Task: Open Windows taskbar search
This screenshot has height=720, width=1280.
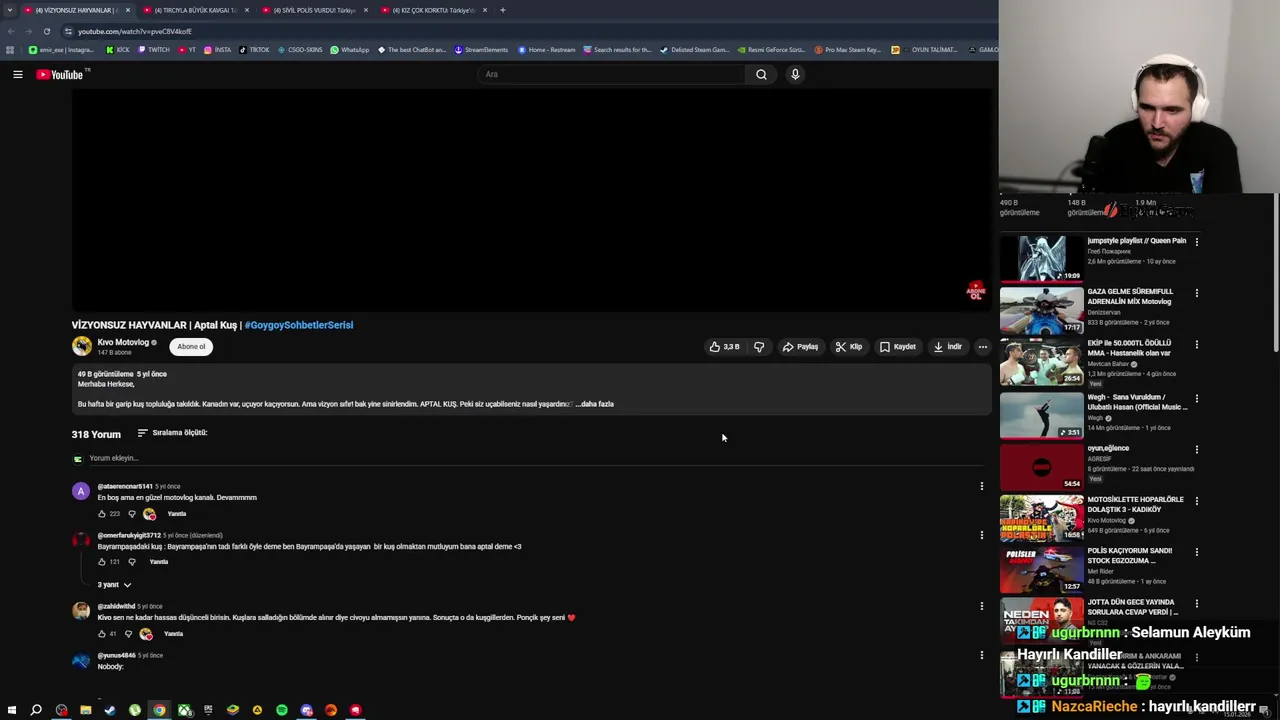Action: [36, 710]
